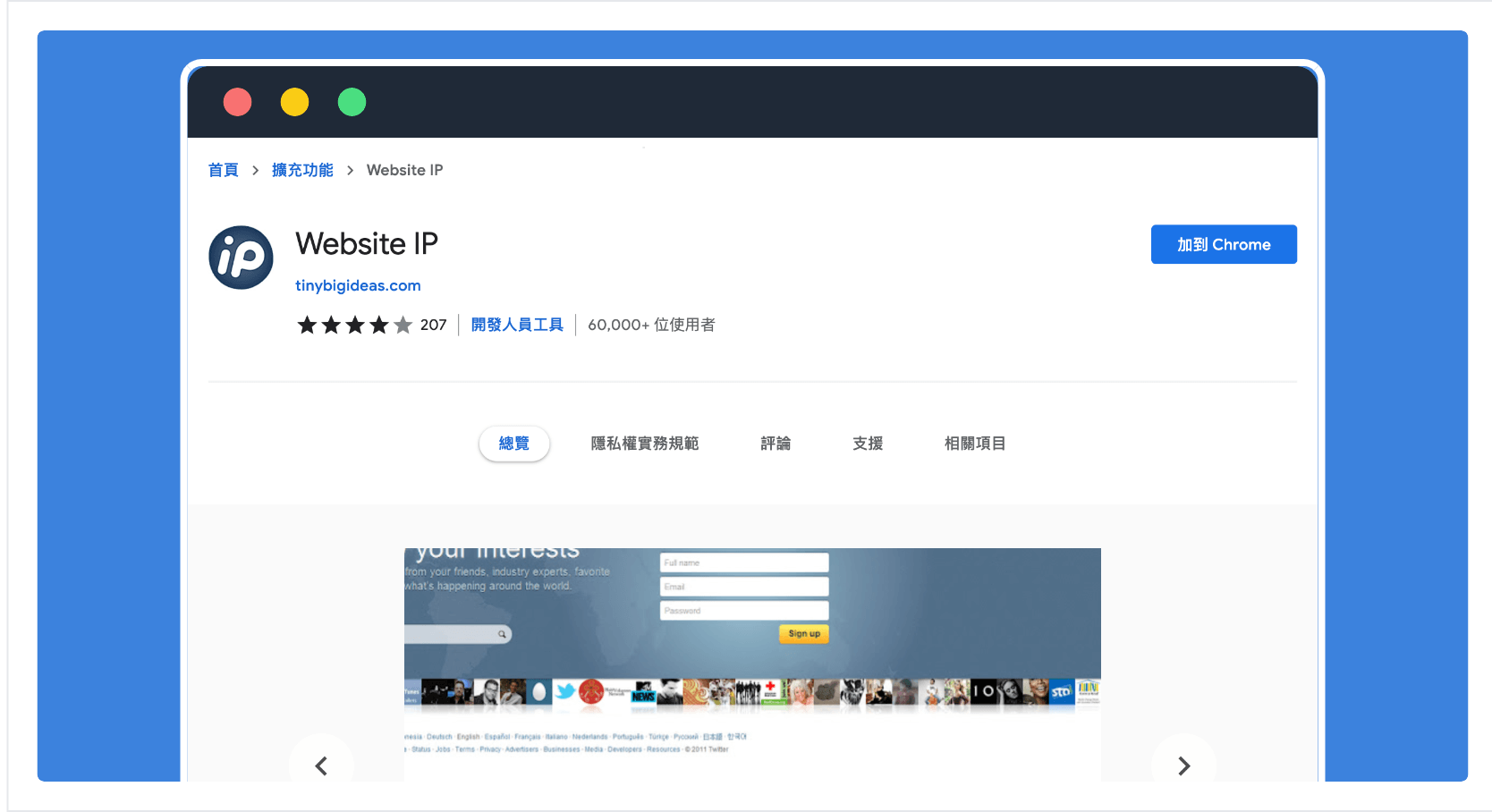Click the yellow traffic light window control
This screenshot has height=812, width=1492.
[294, 102]
